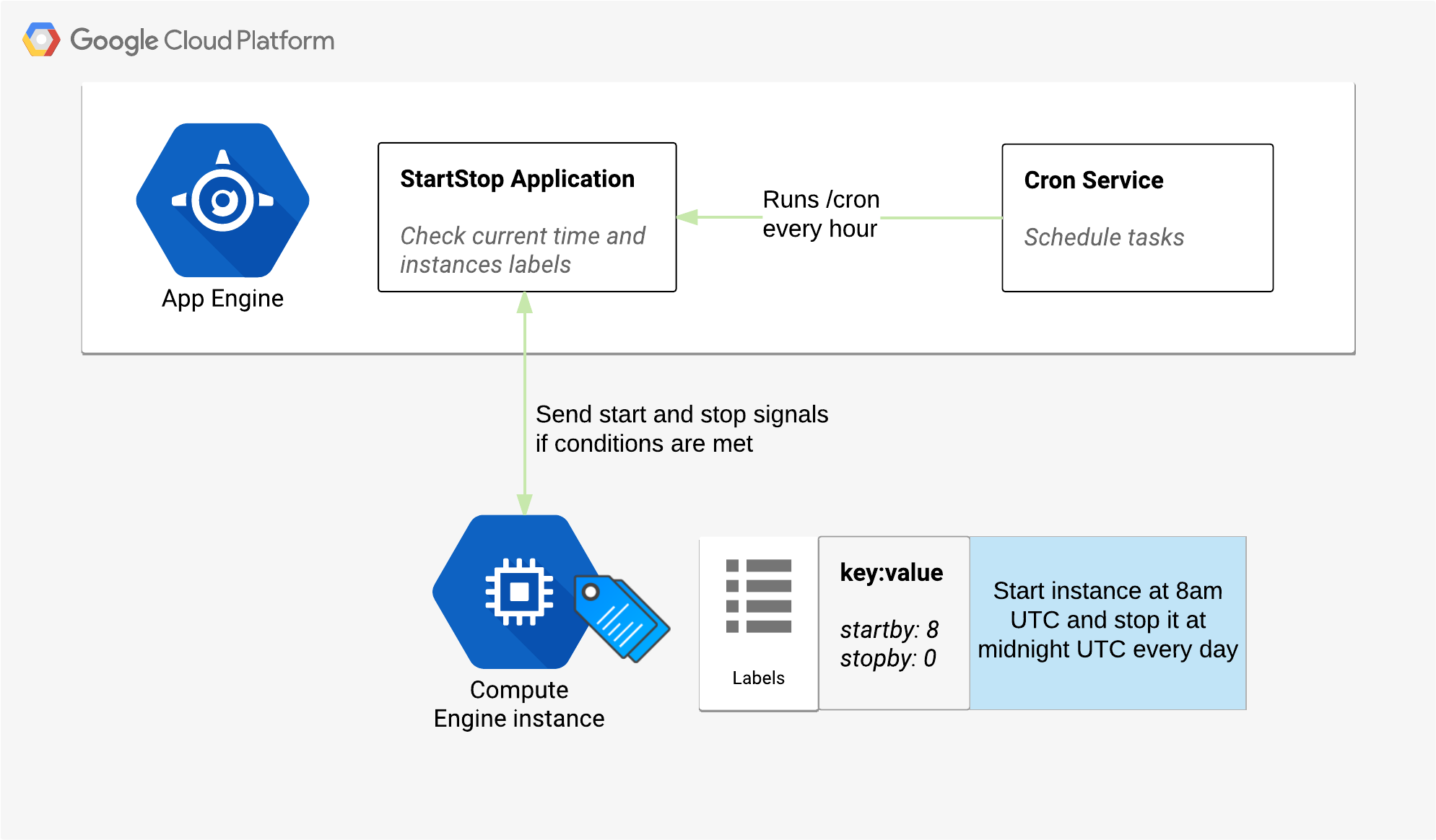Click the 'Google Cloud Platform' header text
The width and height of the screenshot is (1436, 840).
point(202,40)
